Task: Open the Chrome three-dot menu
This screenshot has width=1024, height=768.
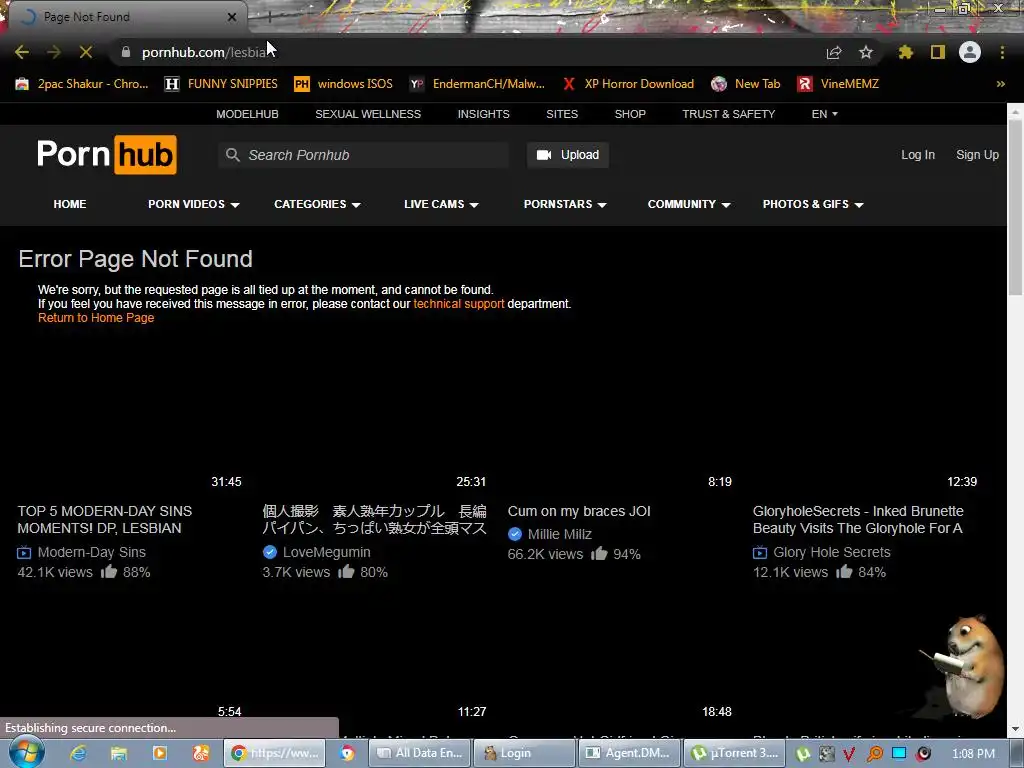Action: (x=1002, y=52)
